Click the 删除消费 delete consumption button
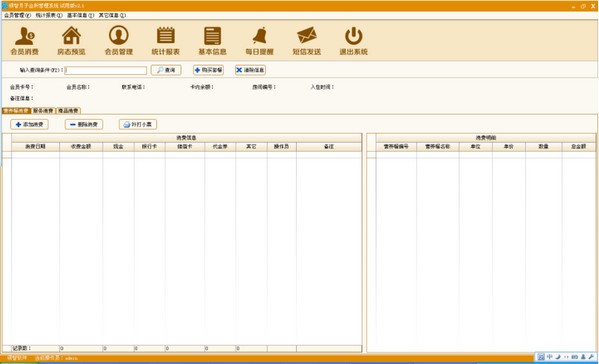The height and width of the screenshot is (364, 599). pyautogui.click(x=84, y=125)
